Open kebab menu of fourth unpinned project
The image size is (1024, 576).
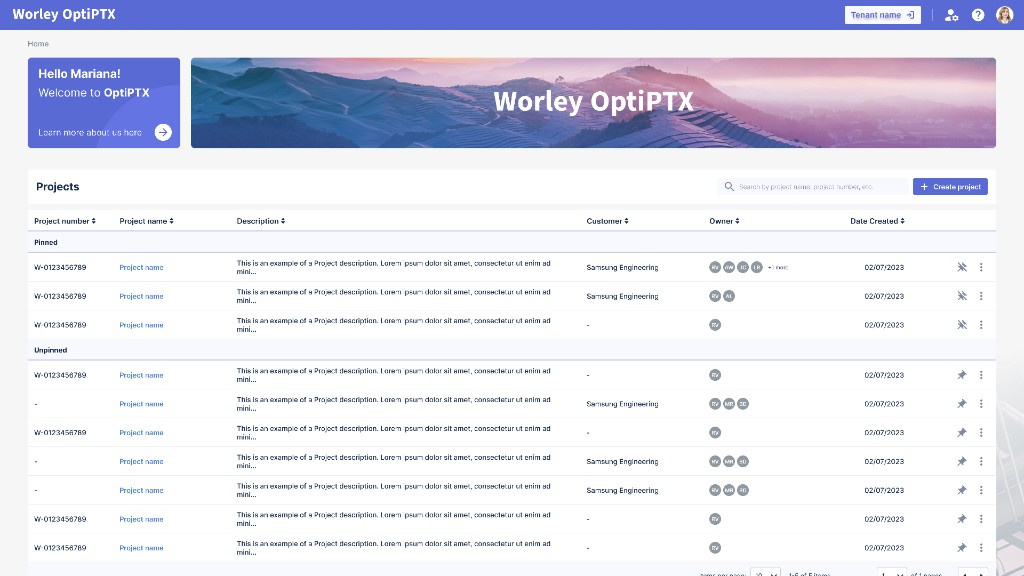pos(981,461)
